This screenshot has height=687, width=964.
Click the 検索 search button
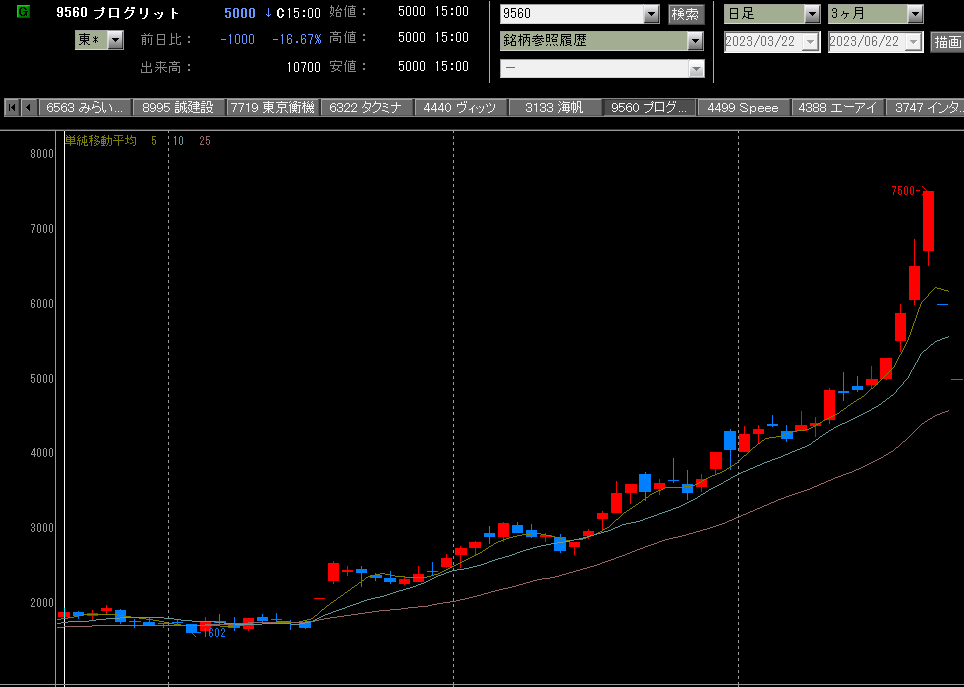686,14
